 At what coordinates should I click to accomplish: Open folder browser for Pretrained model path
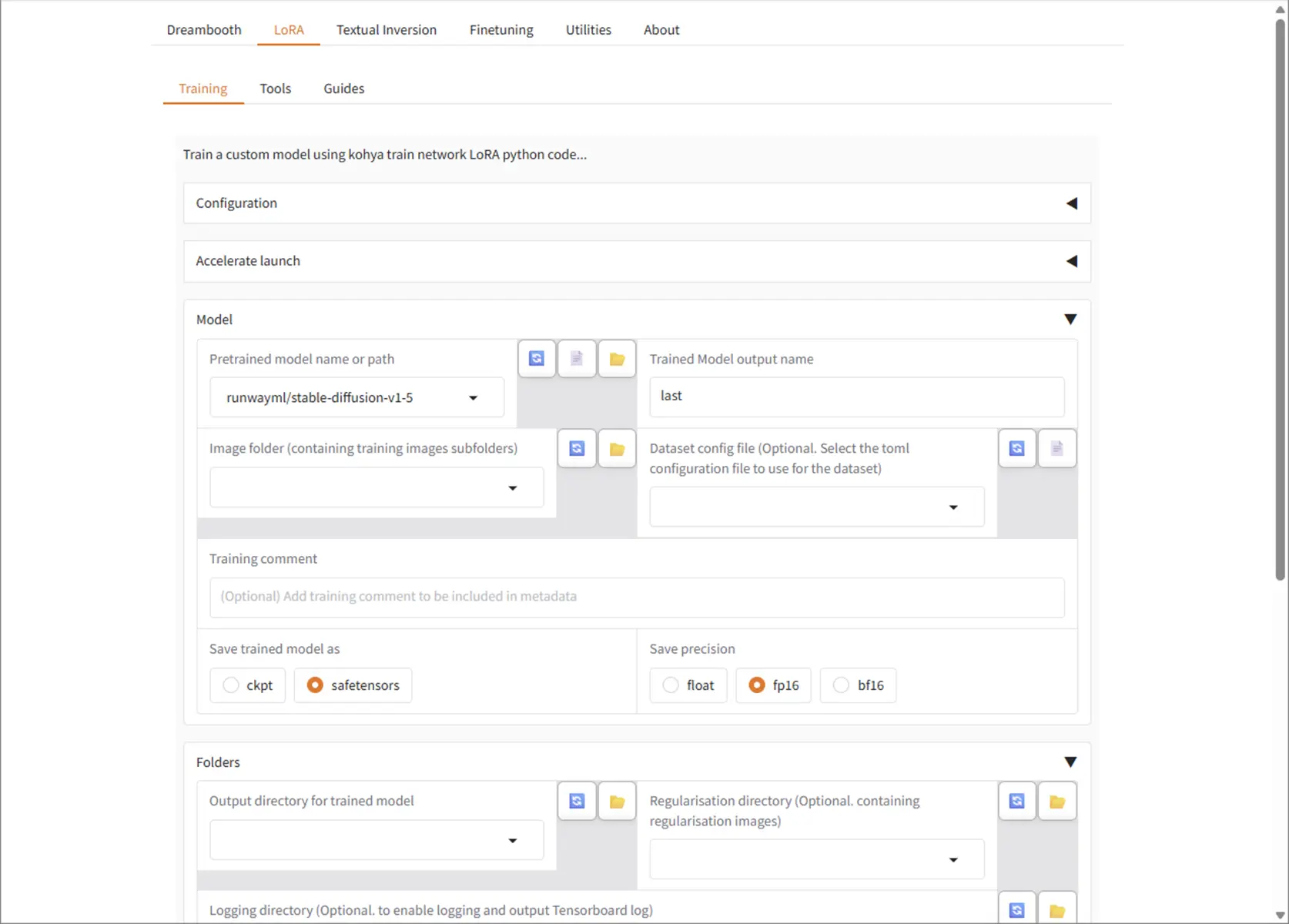pyautogui.click(x=617, y=359)
